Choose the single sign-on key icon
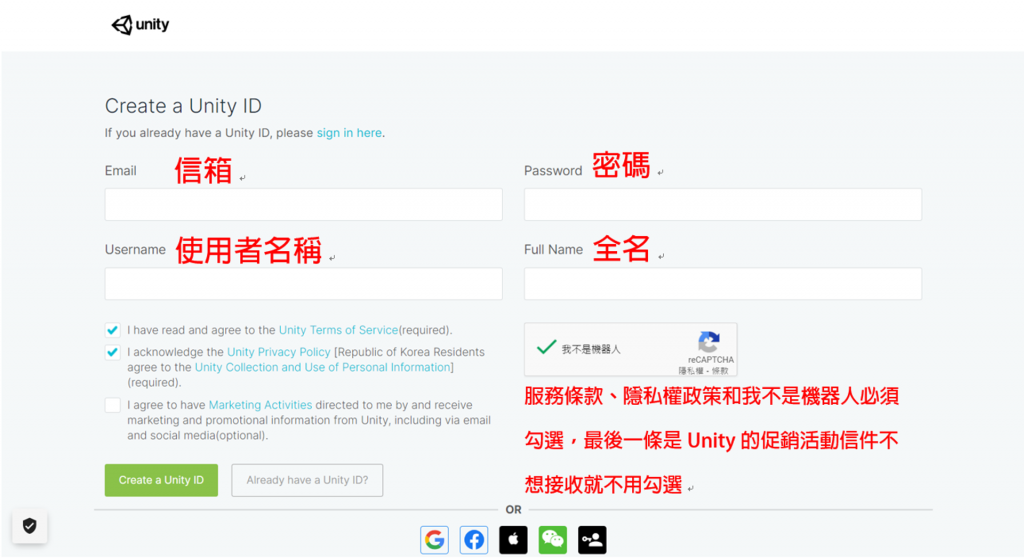Viewport: 1024px width, 559px height. click(592, 540)
